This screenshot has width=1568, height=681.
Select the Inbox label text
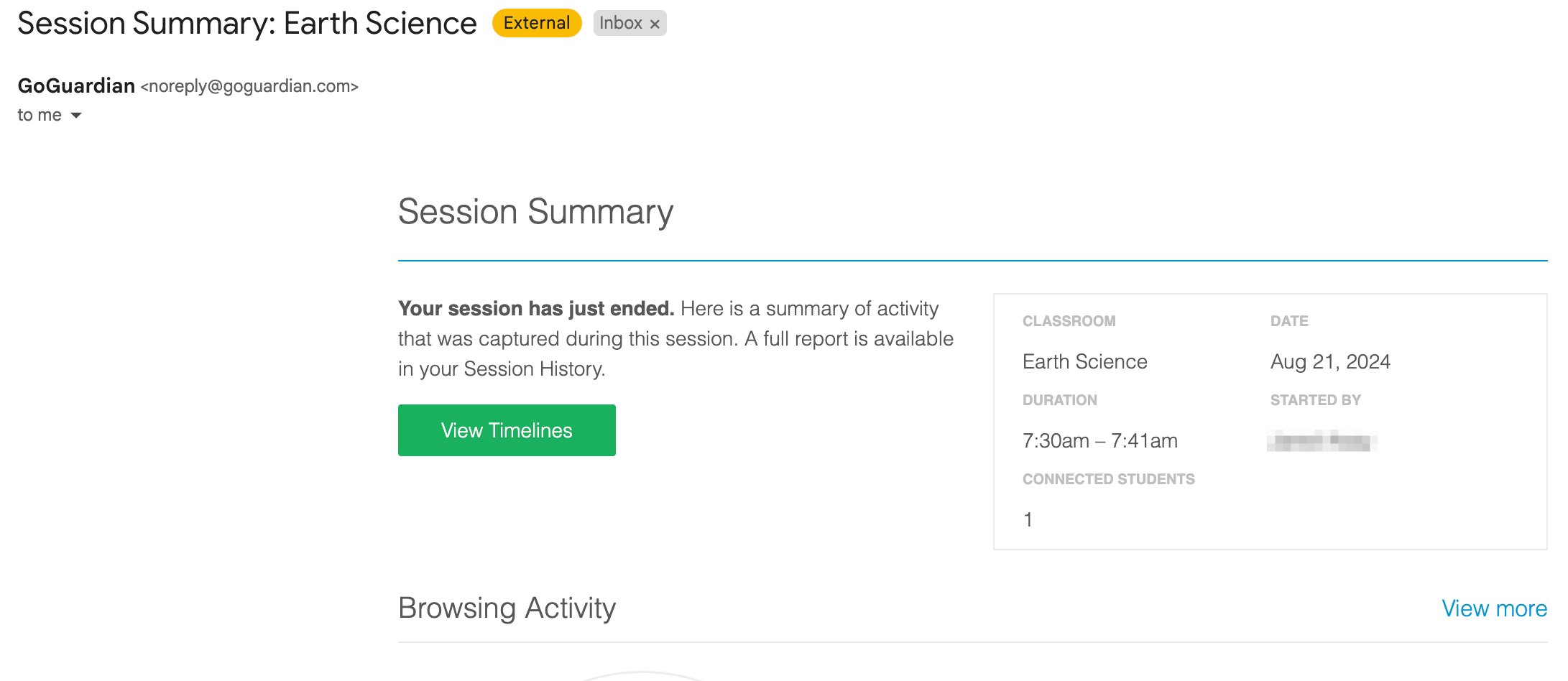tap(620, 23)
